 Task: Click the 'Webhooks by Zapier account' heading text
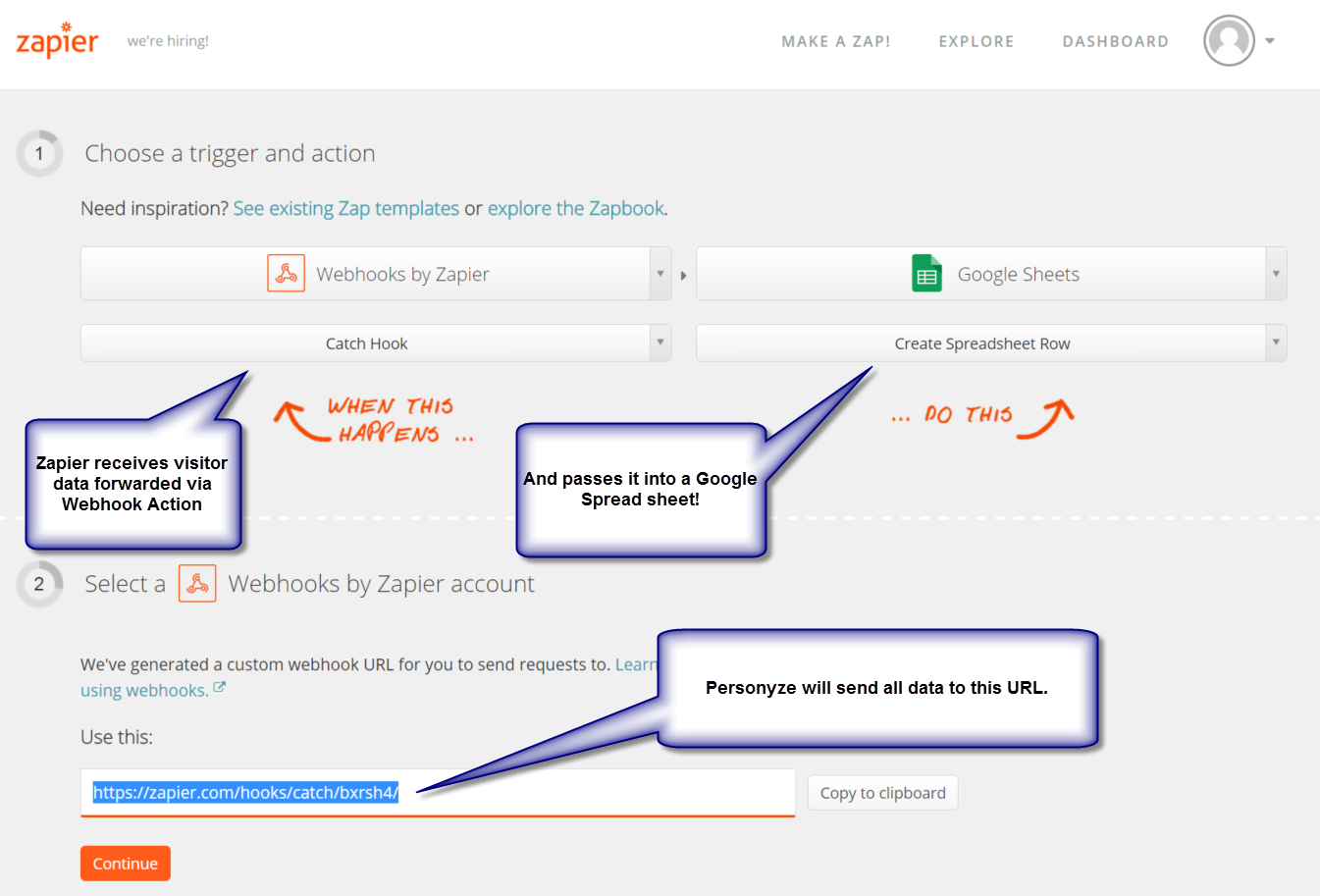(382, 584)
